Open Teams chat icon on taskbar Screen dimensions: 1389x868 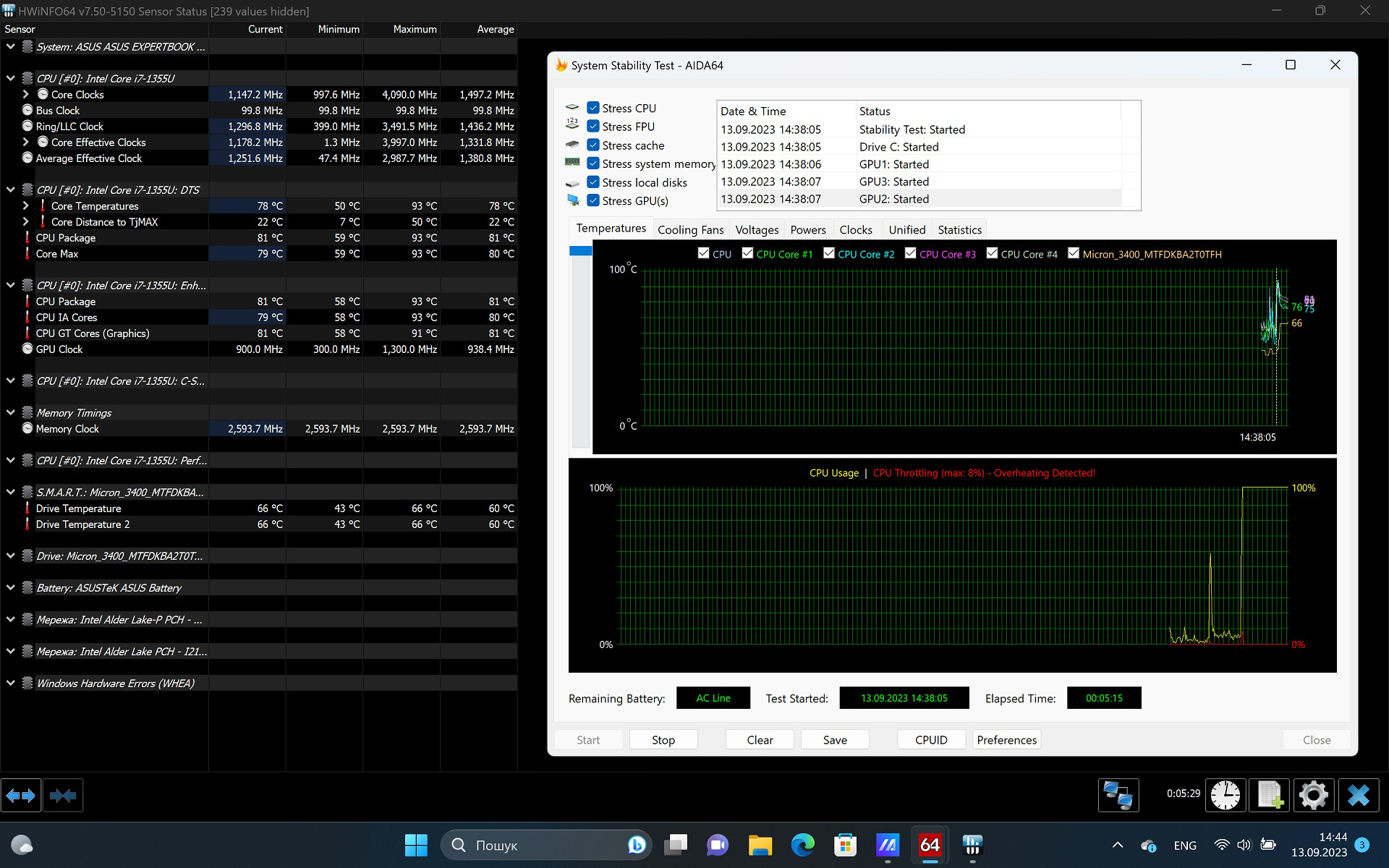(x=718, y=845)
